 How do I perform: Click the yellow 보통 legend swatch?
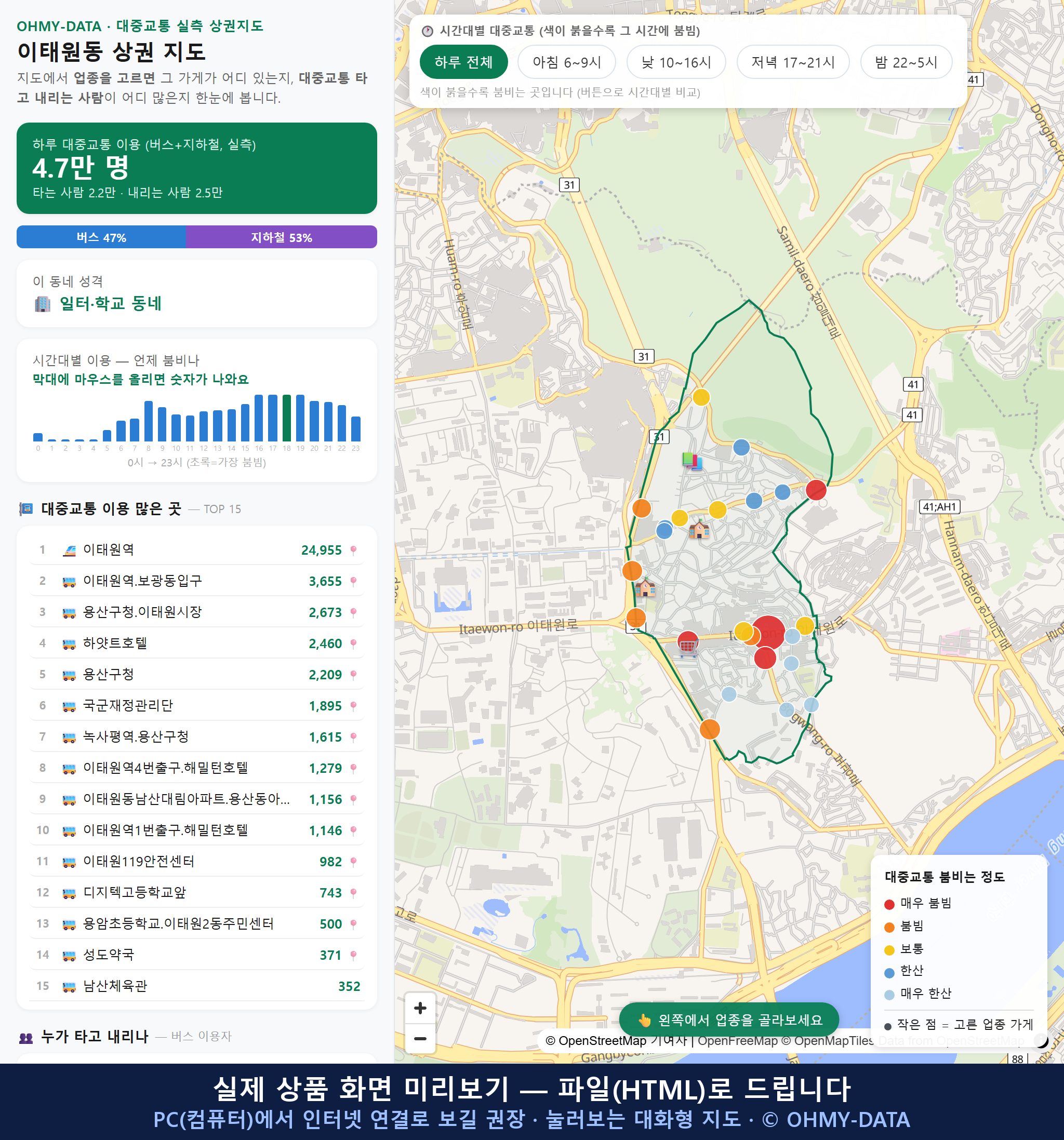pos(889,950)
